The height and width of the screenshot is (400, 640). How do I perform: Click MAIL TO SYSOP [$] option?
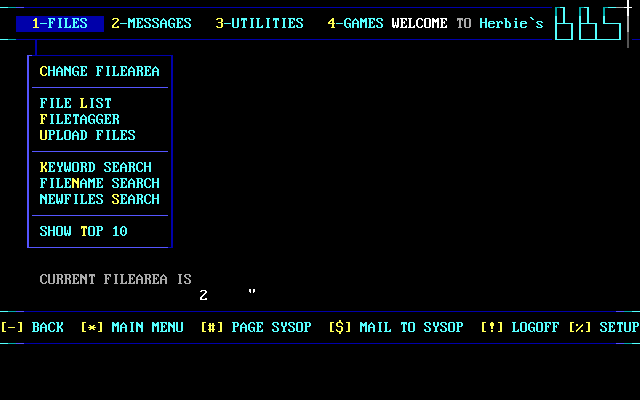[396, 327]
